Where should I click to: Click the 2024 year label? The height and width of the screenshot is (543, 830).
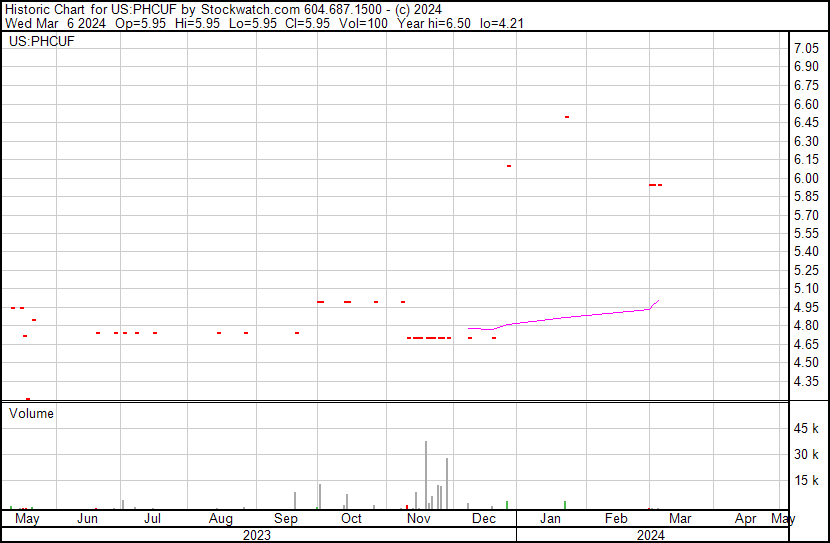(x=651, y=535)
